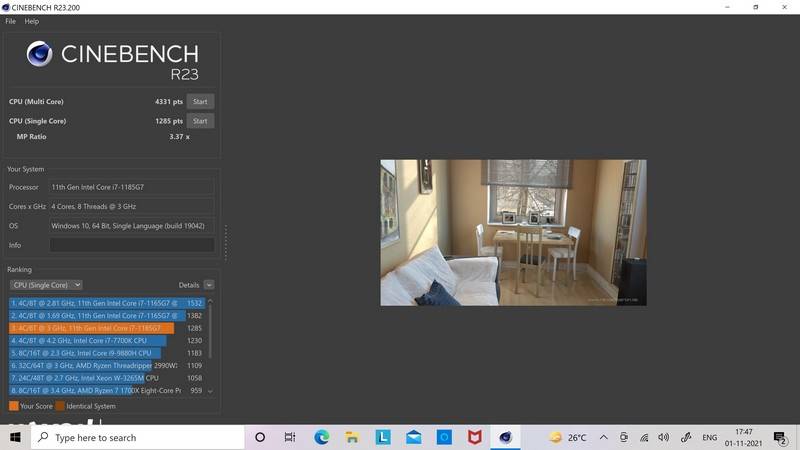The height and width of the screenshot is (450, 800).
Task: Click the Info text field
Action: [x=131, y=245]
